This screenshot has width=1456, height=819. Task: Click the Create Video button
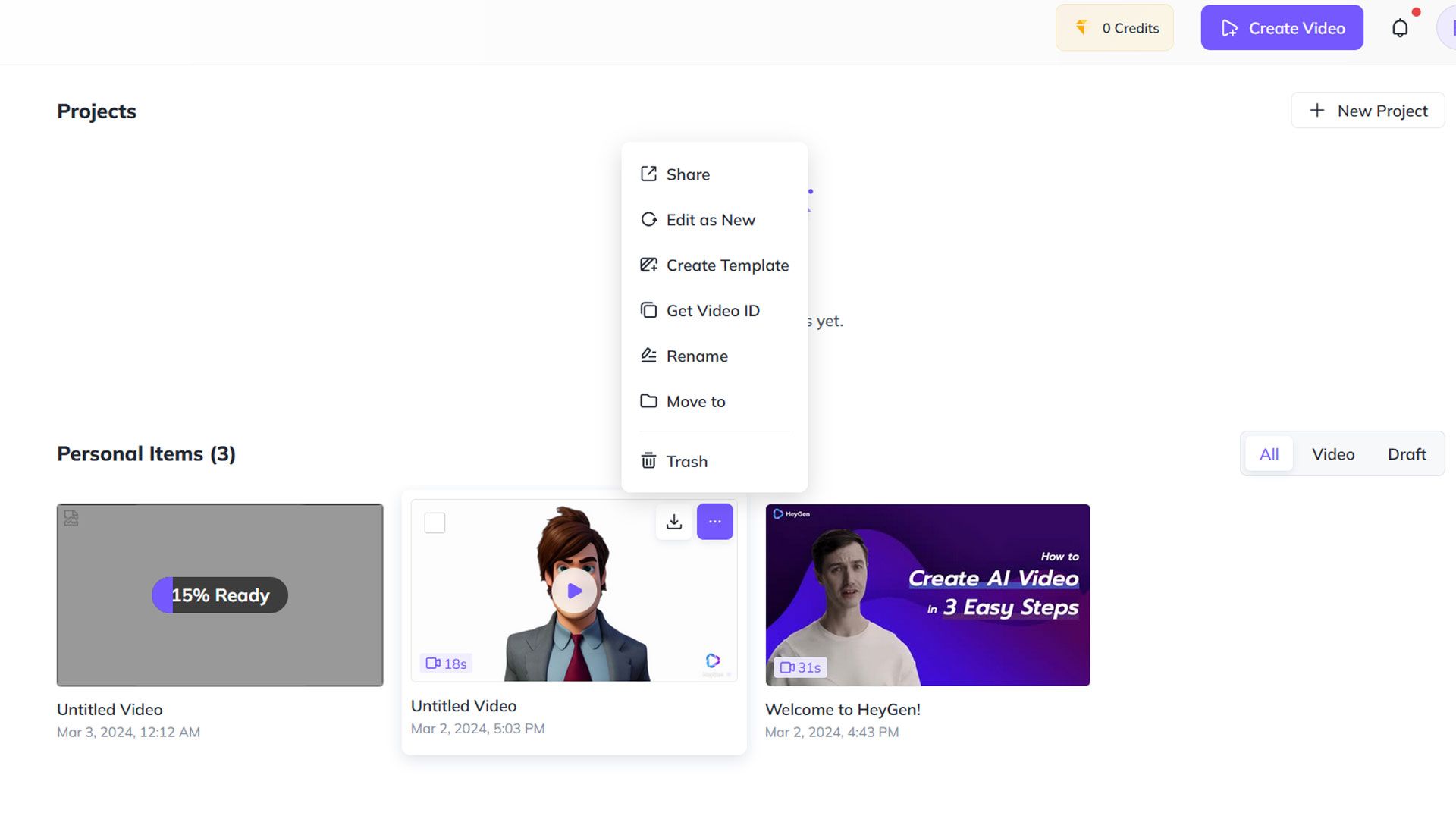[1282, 28]
